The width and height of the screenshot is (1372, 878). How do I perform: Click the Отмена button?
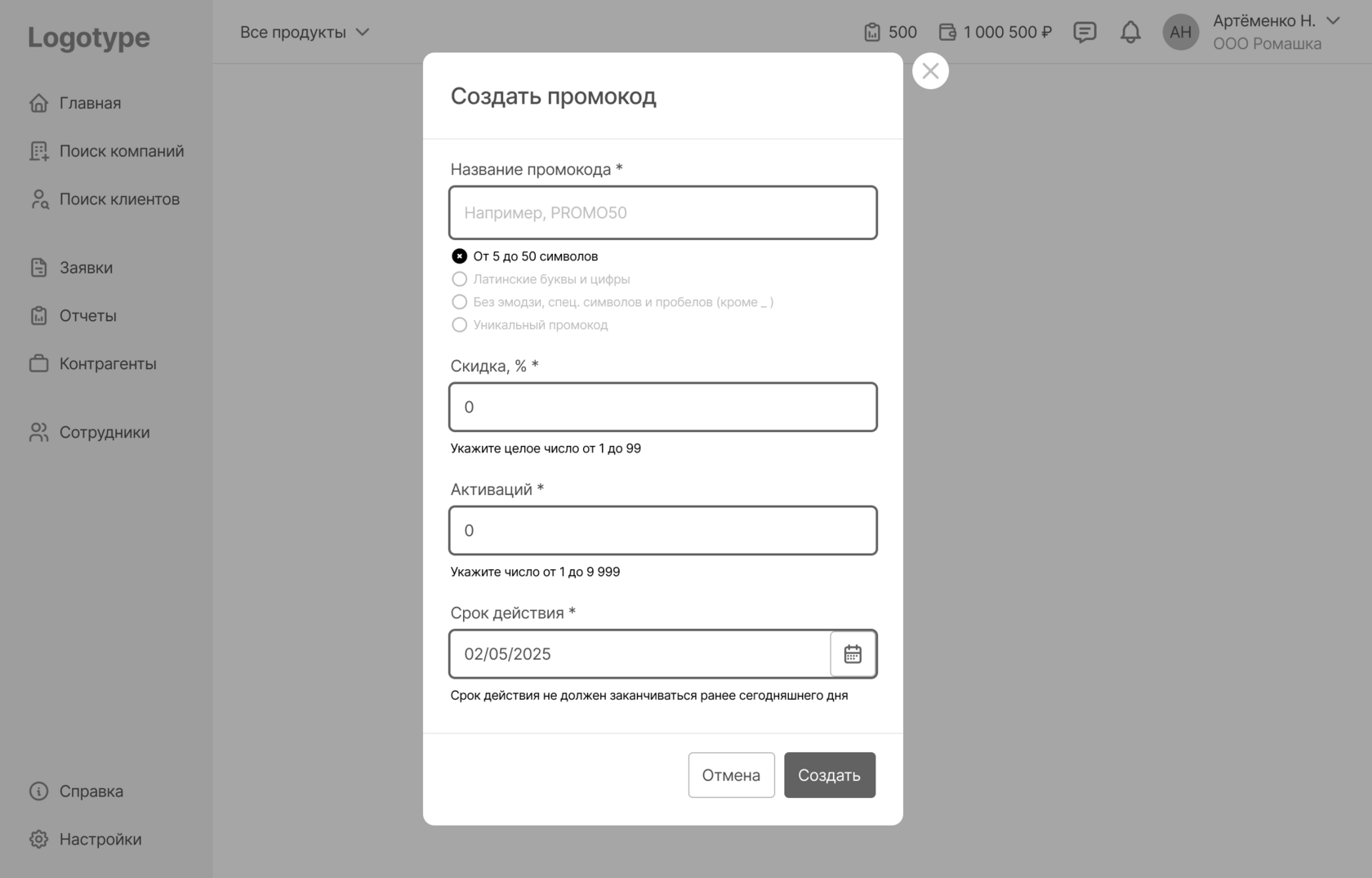731,774
